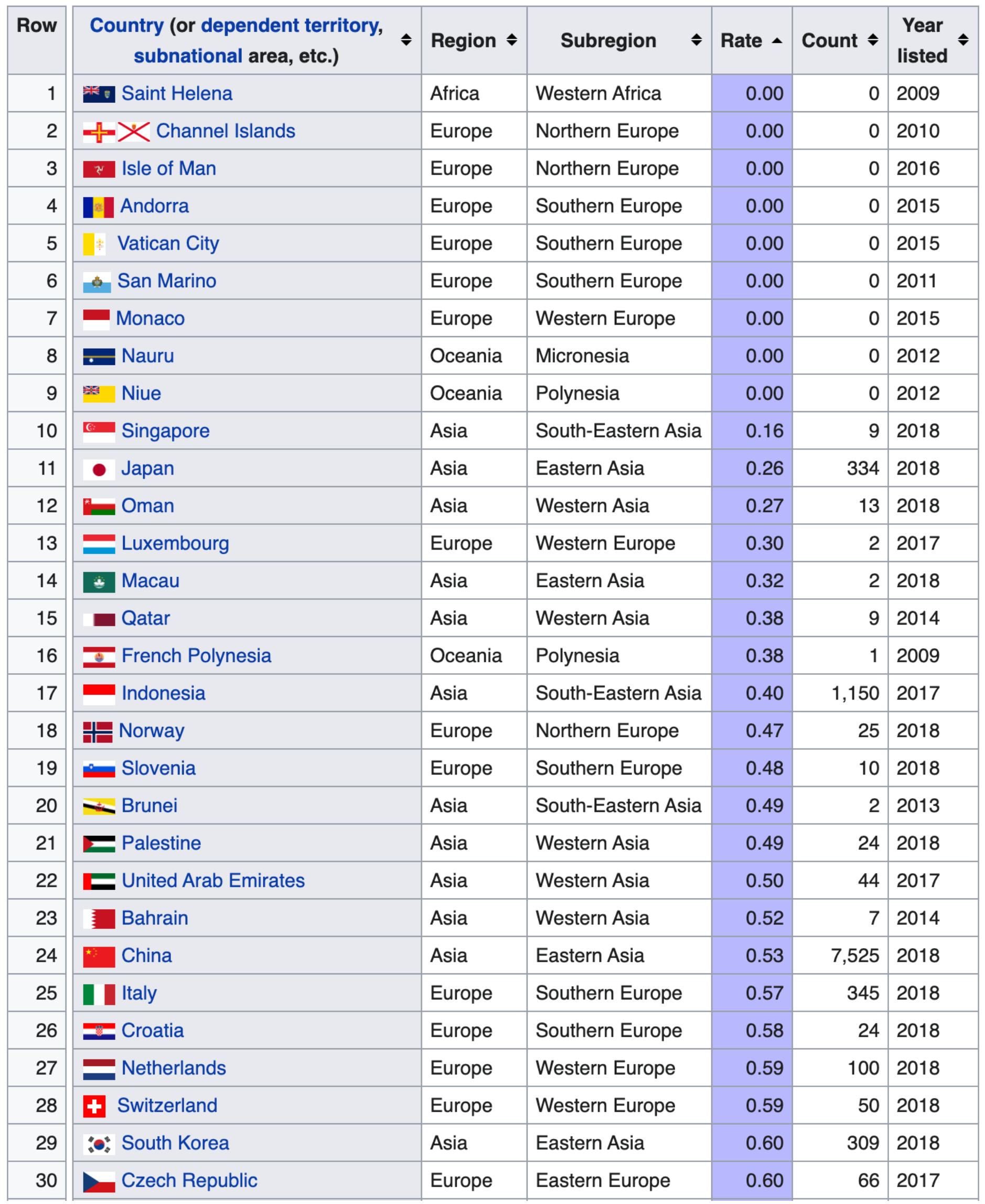Sort table by Region column
The image size is (985, 1204).
pos(512,40)
